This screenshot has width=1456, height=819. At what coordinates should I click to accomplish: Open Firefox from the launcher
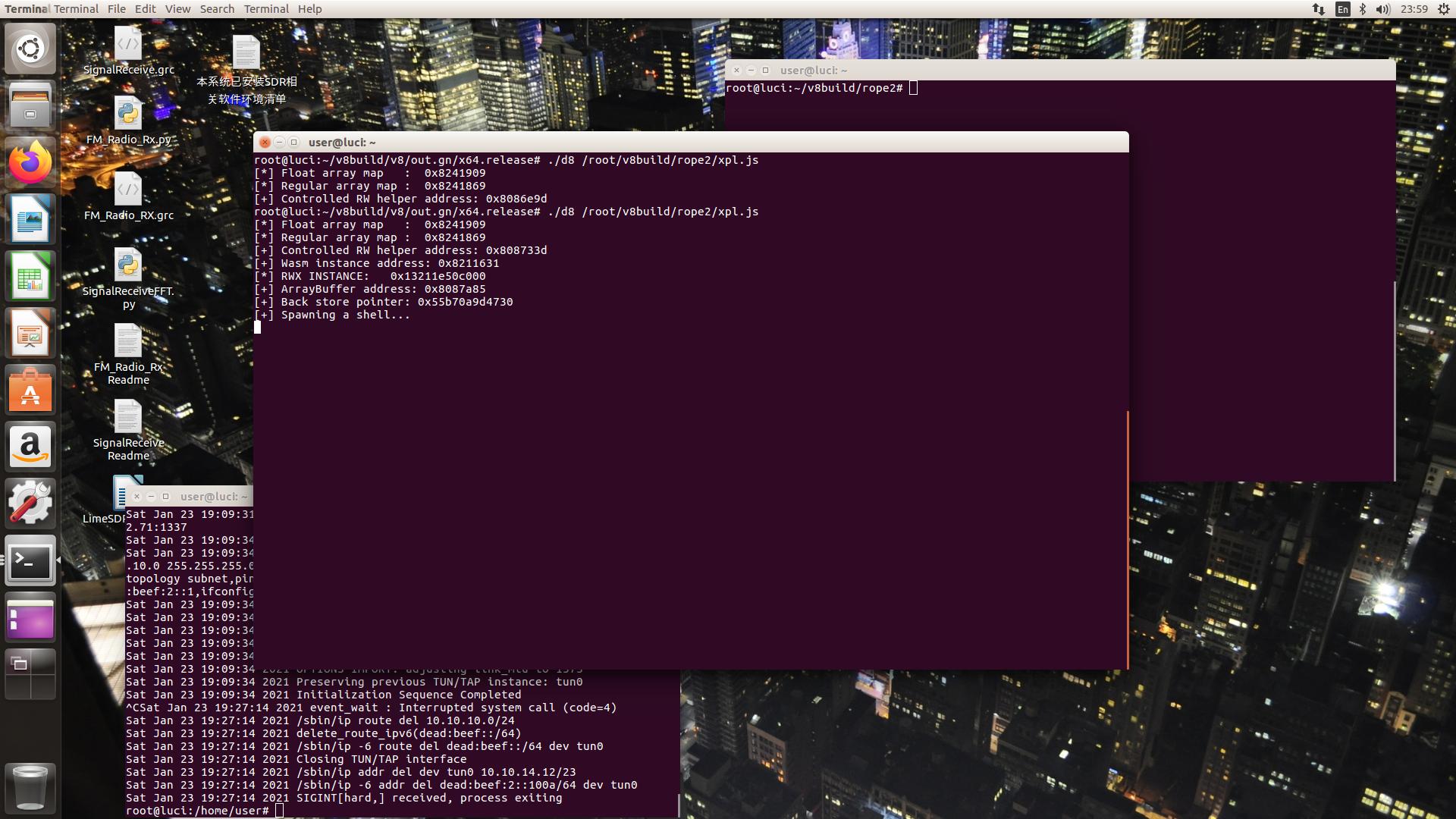point(30,162)
